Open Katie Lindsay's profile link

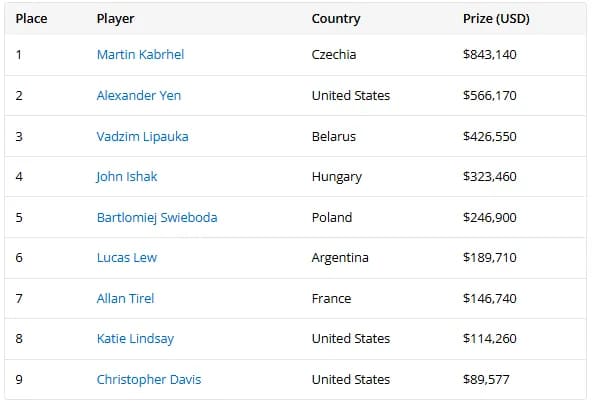click(x=135, y=338)
